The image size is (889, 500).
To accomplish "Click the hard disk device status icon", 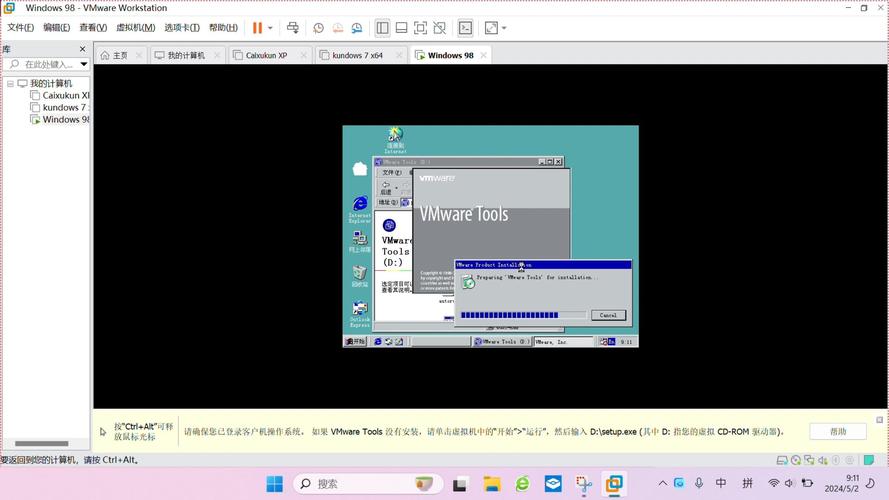I will 782,460.
